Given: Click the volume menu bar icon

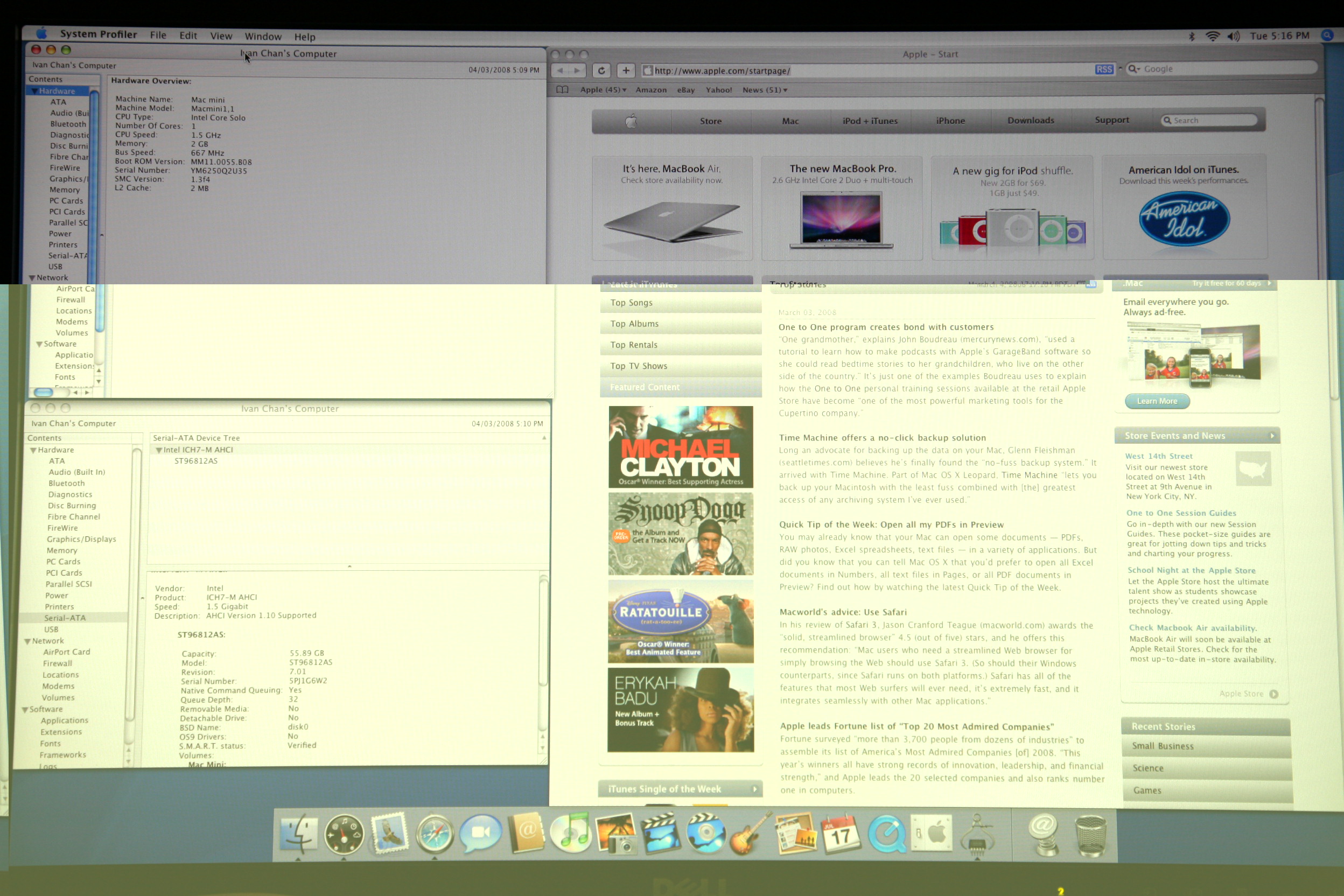Looking at the screenshot, I should coord(1234,36).
